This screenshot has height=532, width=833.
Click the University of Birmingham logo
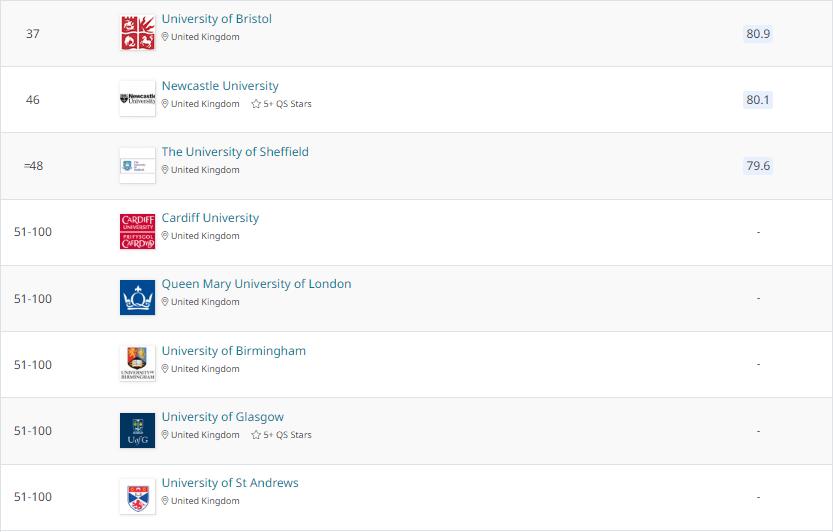(137, 364)
